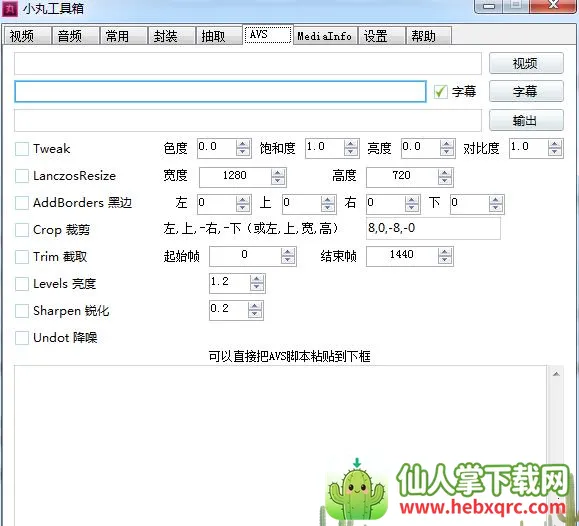Select the 常用 tab
The height and width of the screenshot is (526, 579).
pos(124,36)
